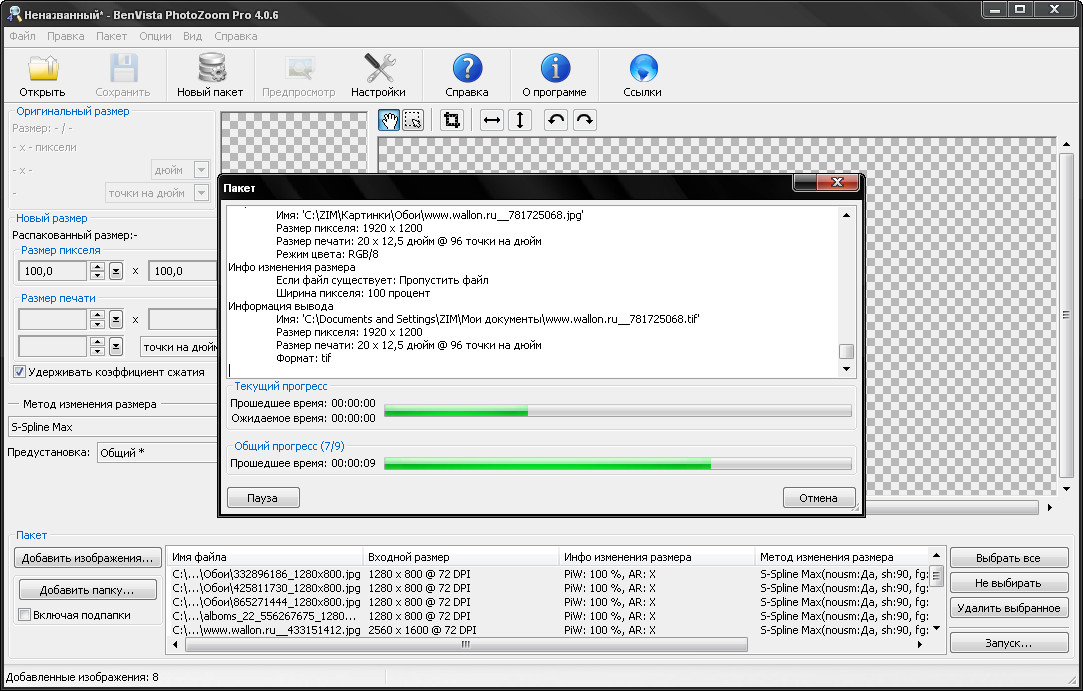The height and width of the screenshot is (691, 1083).
Task: Close the Пакет dialog with X
Action: point(837,182)
